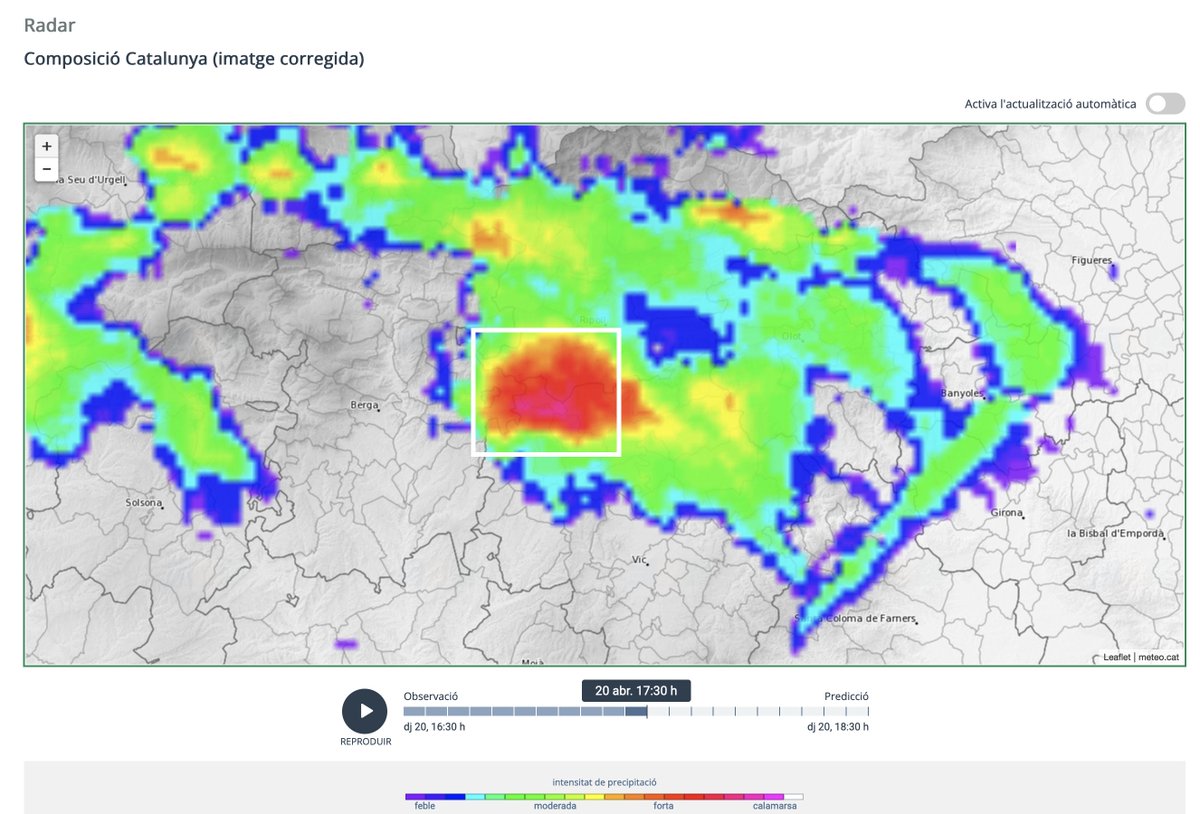1200x814 pixels.
Task: Click the 'la Bisbal d'Empordà' map label
Action: point(1115,534)
